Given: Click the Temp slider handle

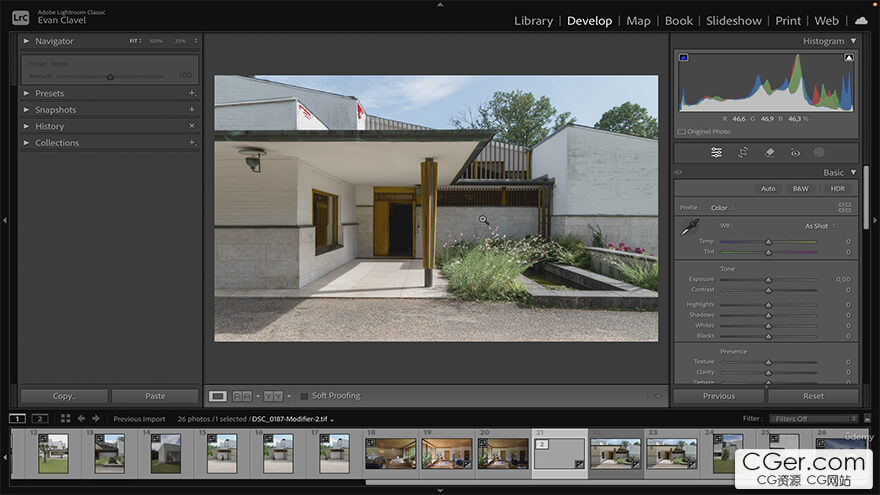Looking at the screenshot, I should pos(768,242).
